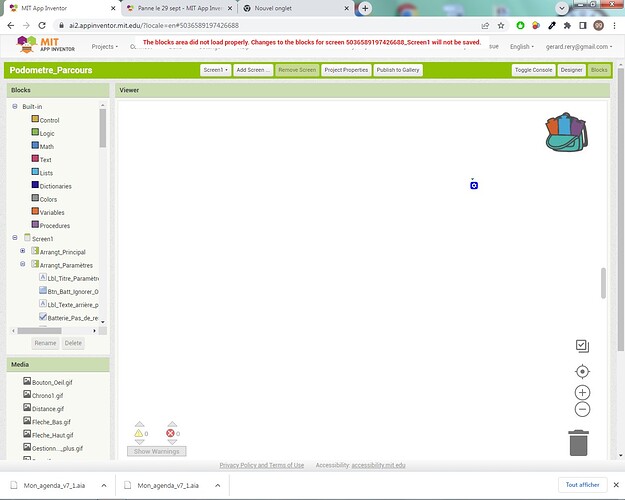Open the Screen1 dropdown button
Image resolution: width=625 pixels, height=500 pixels.
[x=216, y=70]
